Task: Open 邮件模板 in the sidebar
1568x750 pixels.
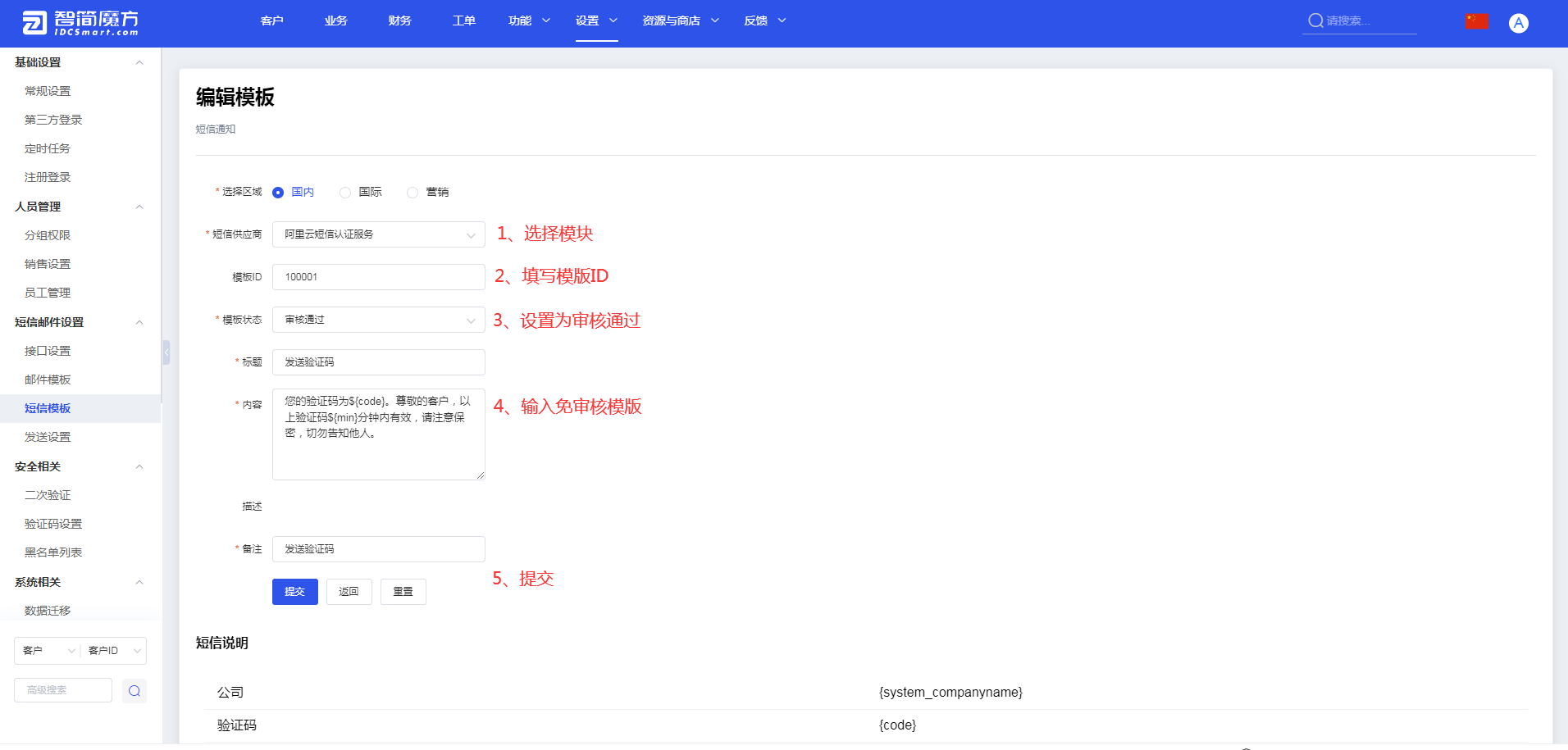Action: click(x=48, y=380)
